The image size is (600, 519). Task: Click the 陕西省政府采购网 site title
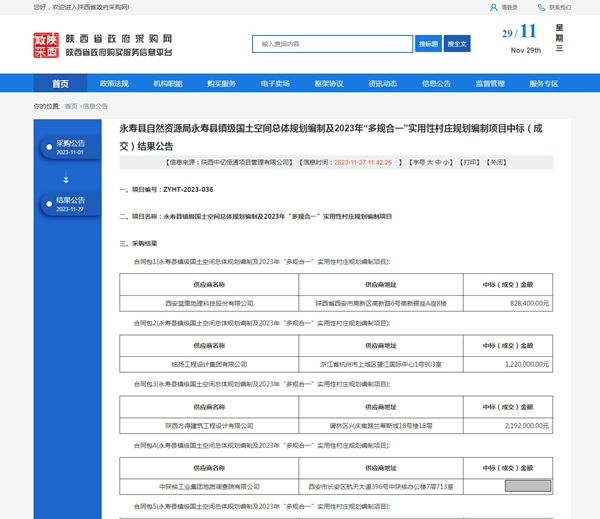point(119,39)
